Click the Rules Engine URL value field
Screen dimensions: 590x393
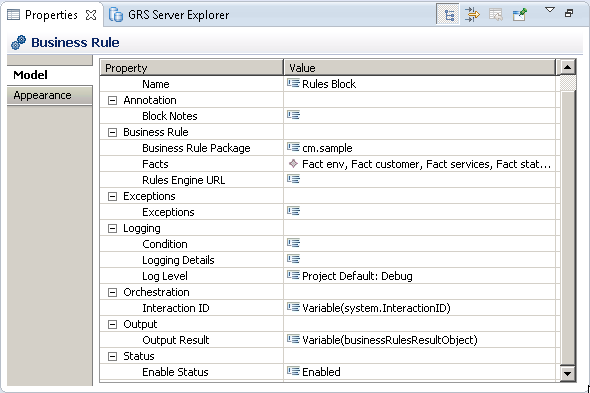click(x=420, y=180)
